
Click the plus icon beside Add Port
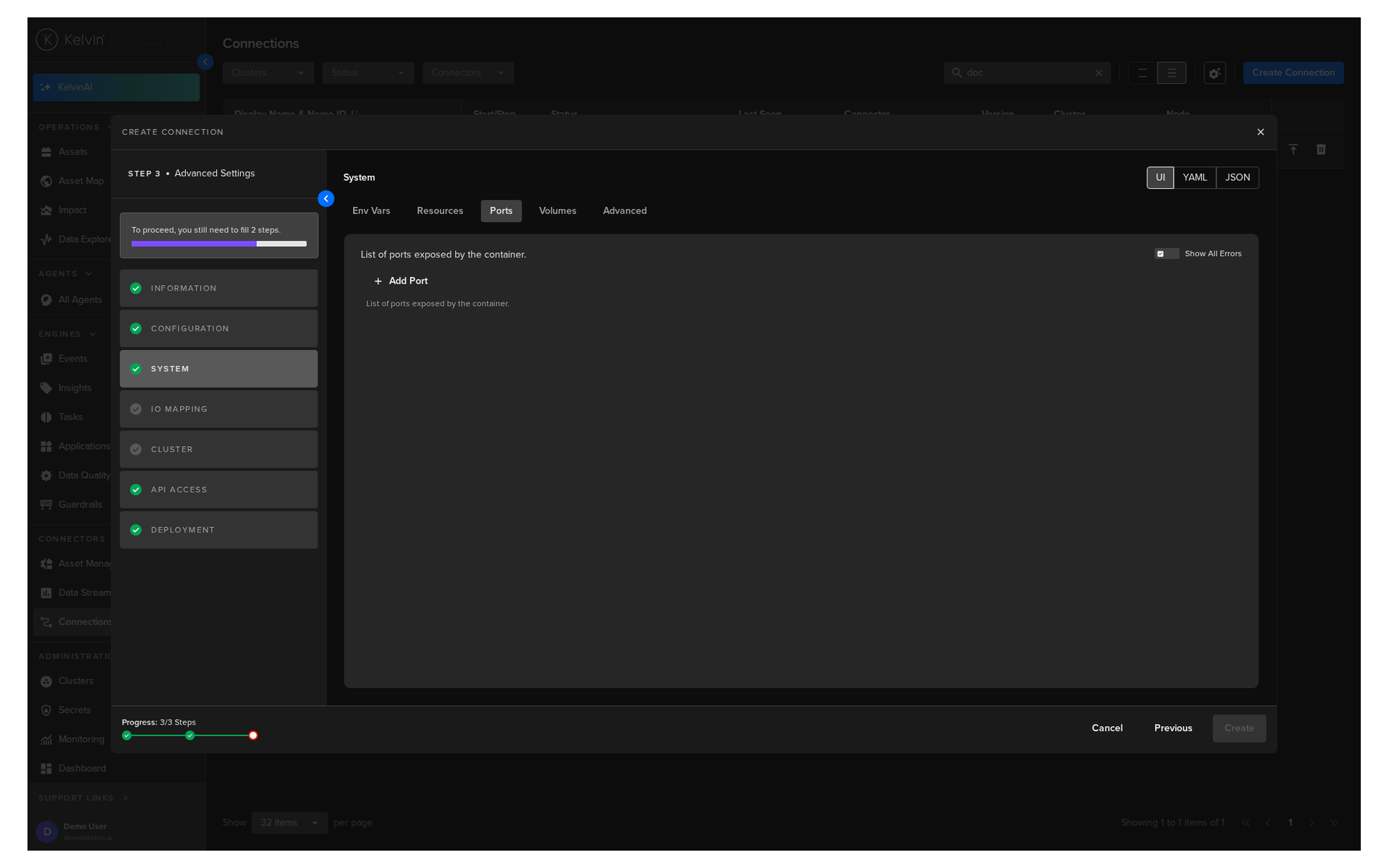[x=378, y=281]
